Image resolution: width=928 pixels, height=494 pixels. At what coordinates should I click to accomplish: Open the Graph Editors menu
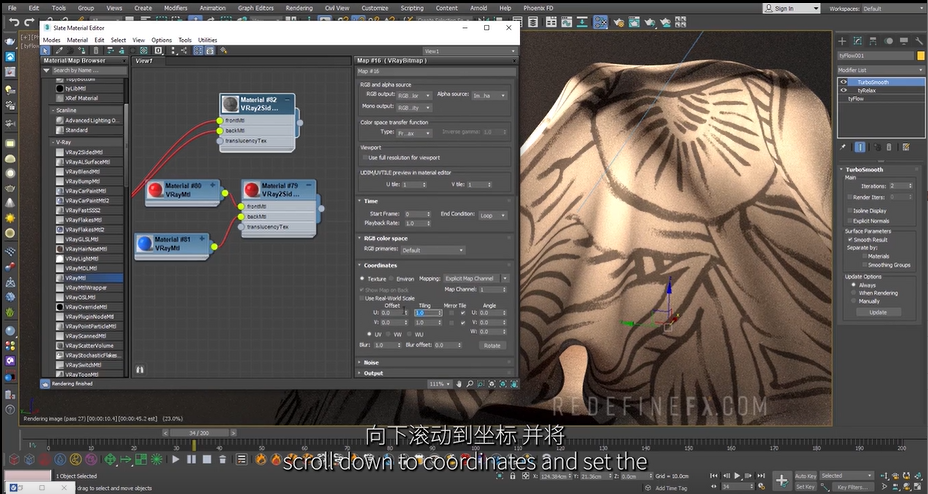256,8
